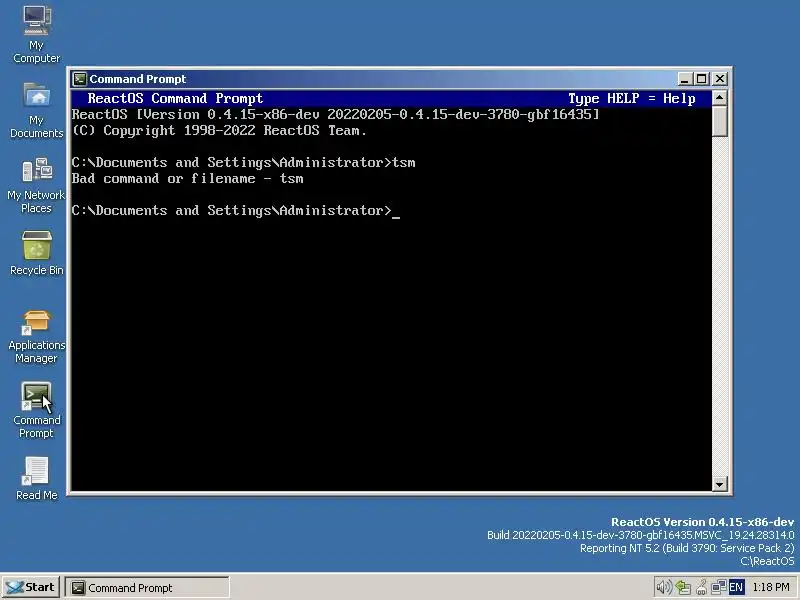Viewport: 800px width, 600px height.
Task: Select the My Documents desktop icon
Action: pos(36,110)
